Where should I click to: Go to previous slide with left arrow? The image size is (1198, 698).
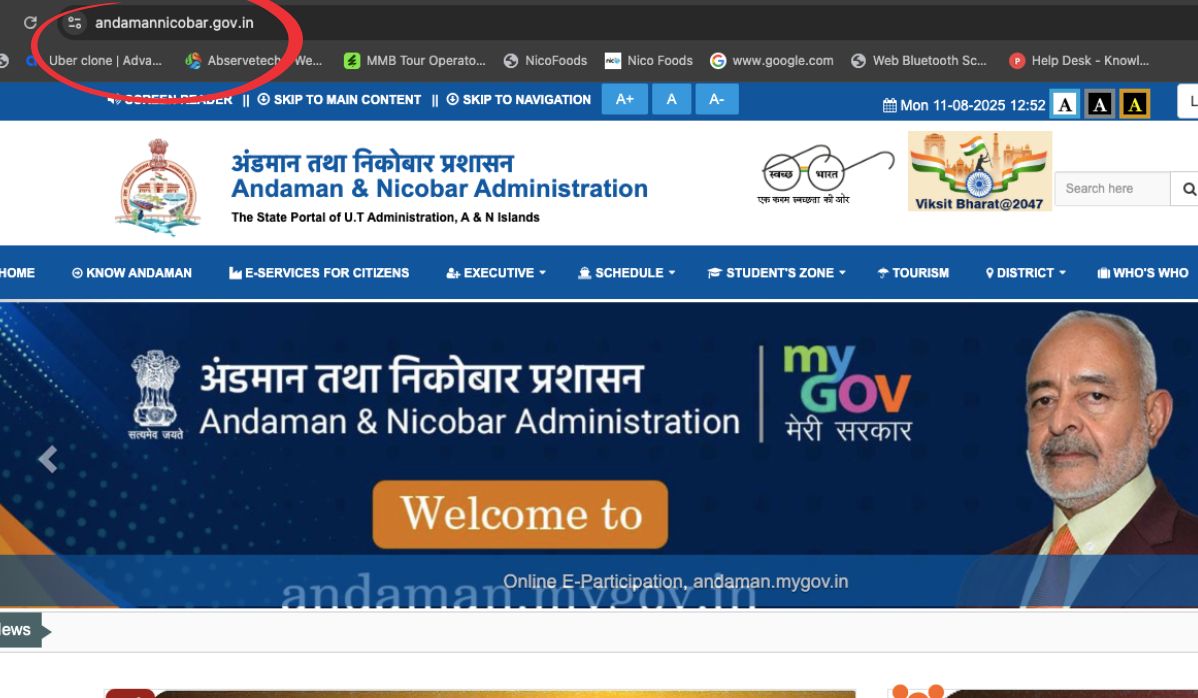(47, 459)
